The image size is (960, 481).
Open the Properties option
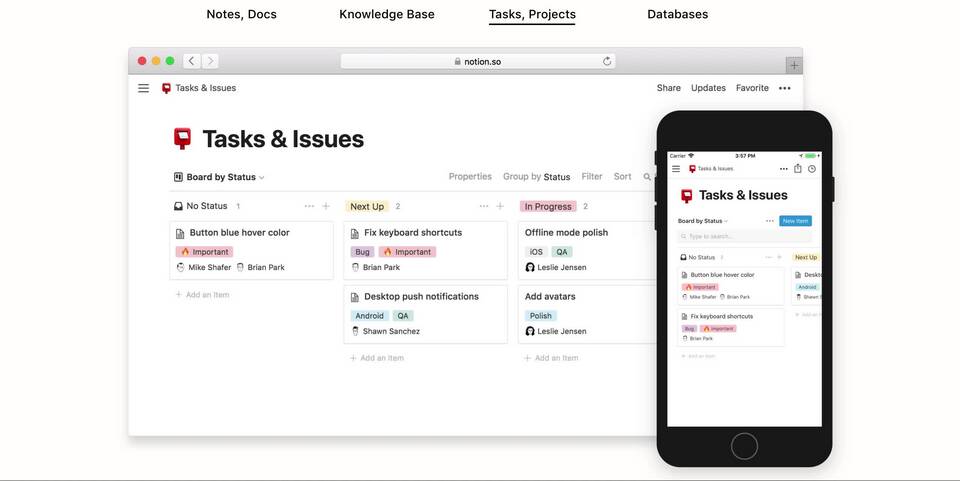(470, 176)
